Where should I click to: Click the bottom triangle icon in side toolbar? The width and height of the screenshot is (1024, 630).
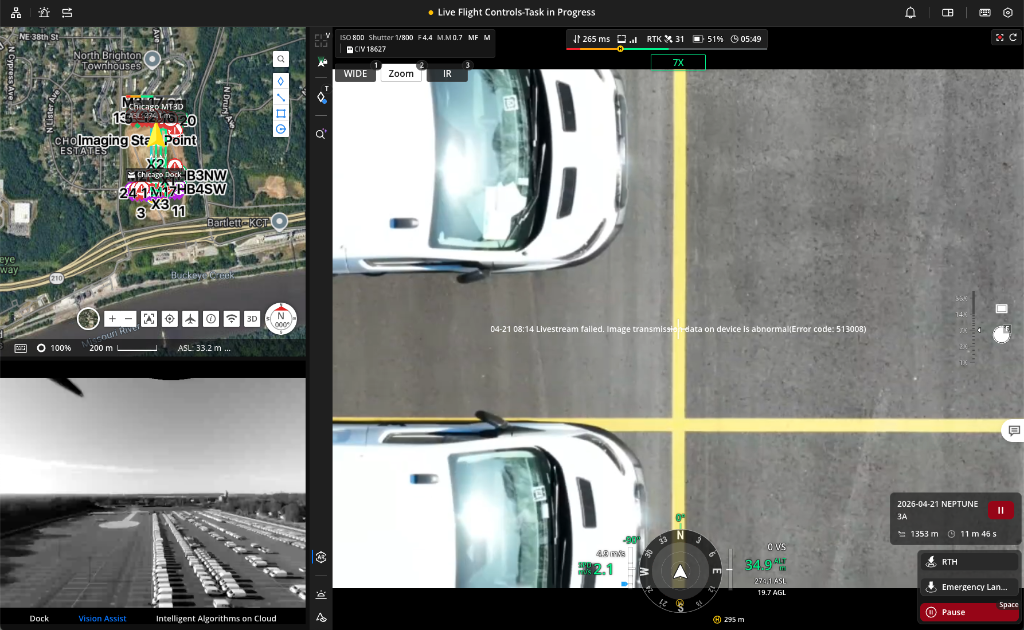(x=321, y=617)
